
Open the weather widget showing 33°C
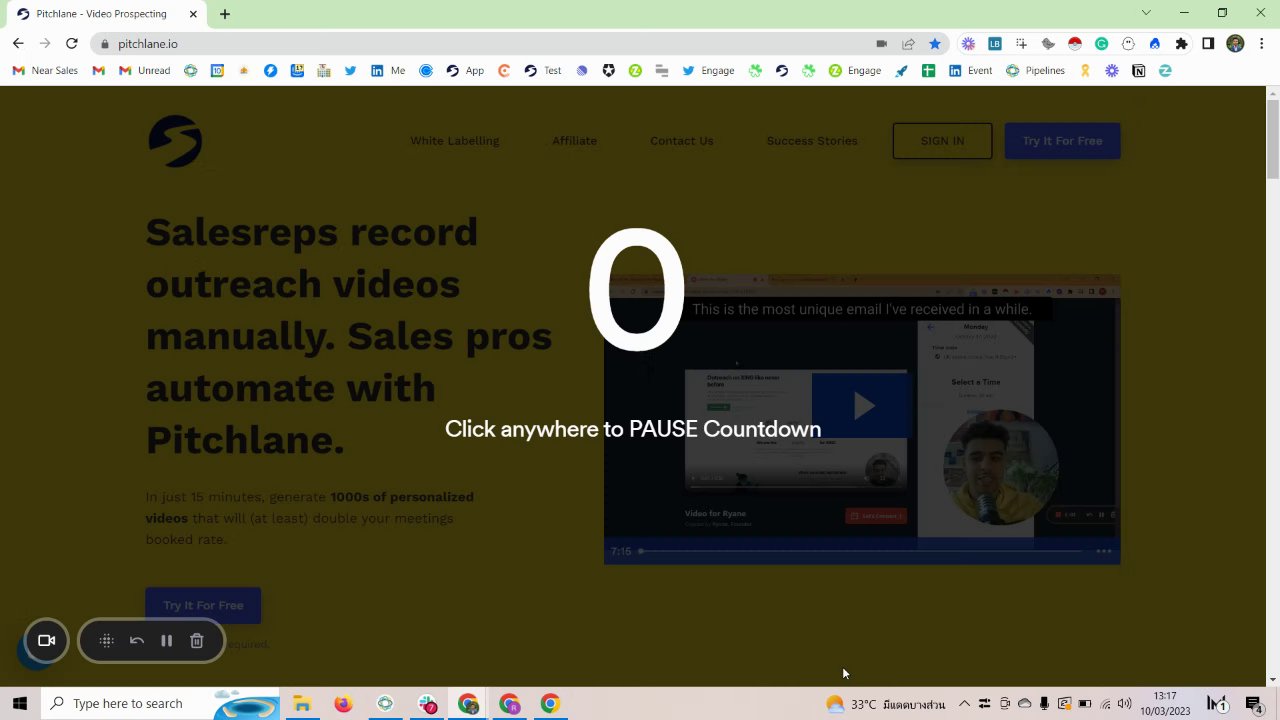[886, 704]
